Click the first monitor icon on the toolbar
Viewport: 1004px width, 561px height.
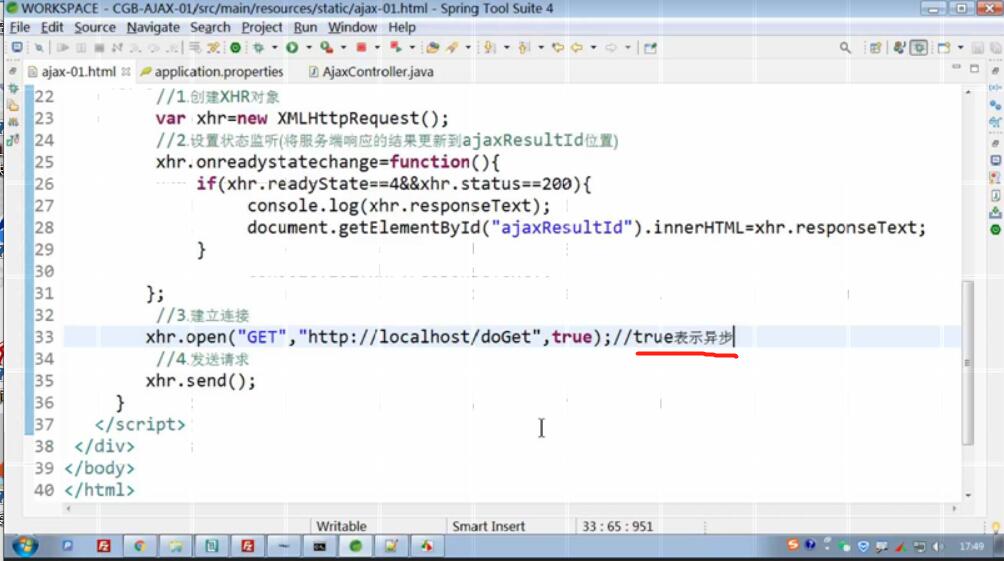point(17,47)
